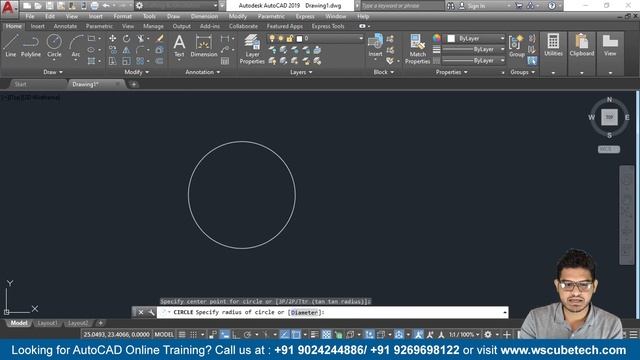Select the Polyline tool
The width and height of the screenshot is (640, 360).
point(31,45)
